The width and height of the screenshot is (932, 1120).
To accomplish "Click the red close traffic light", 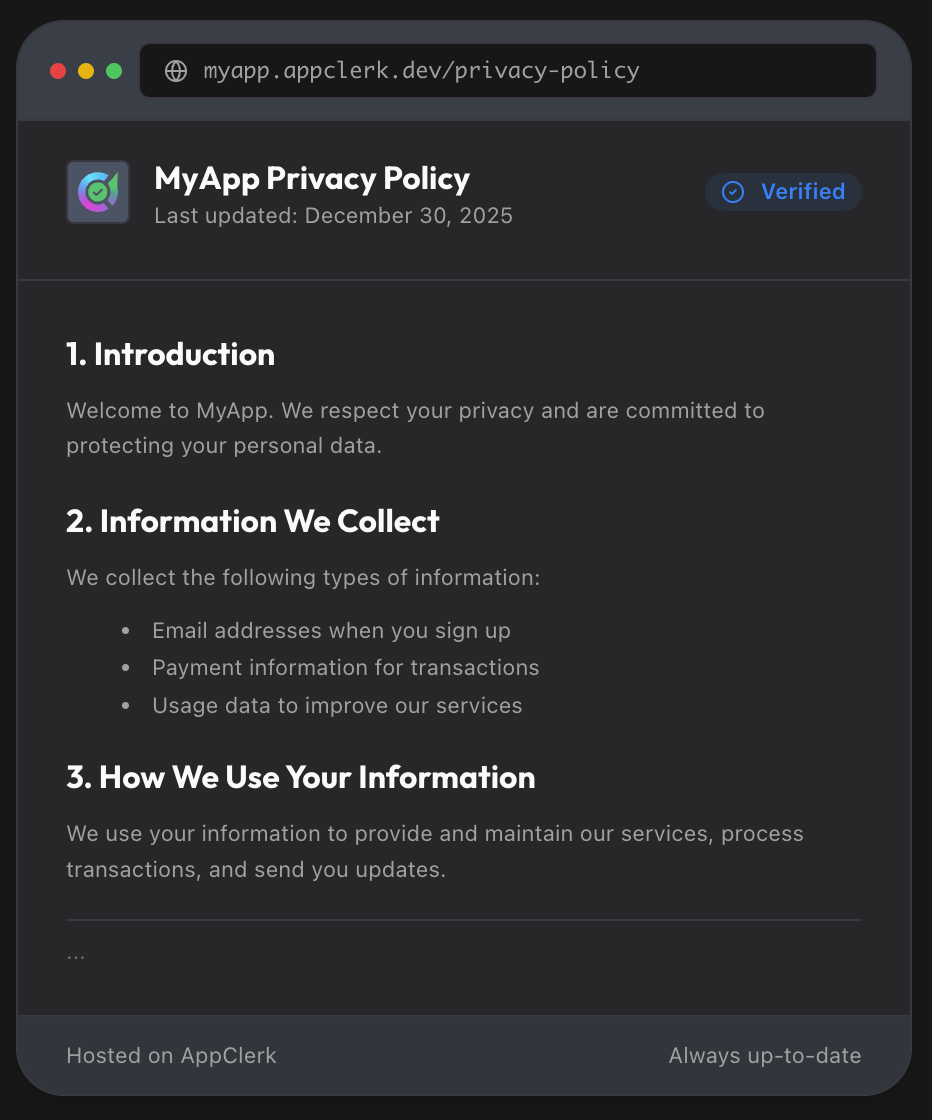I will [x=58, y=70].
